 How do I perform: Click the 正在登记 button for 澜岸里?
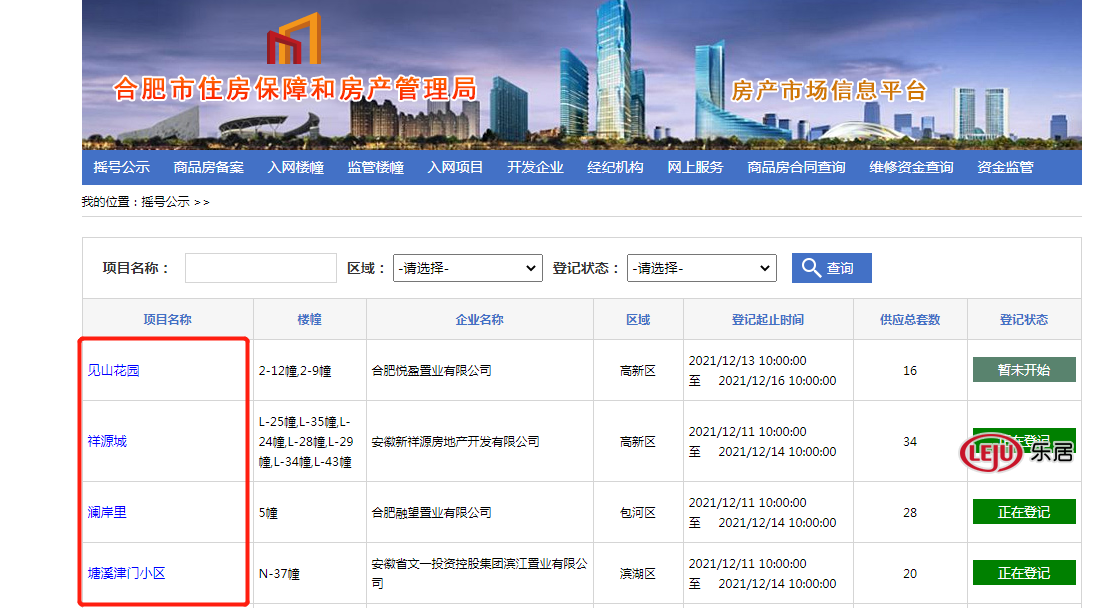tap(1024, 512)
